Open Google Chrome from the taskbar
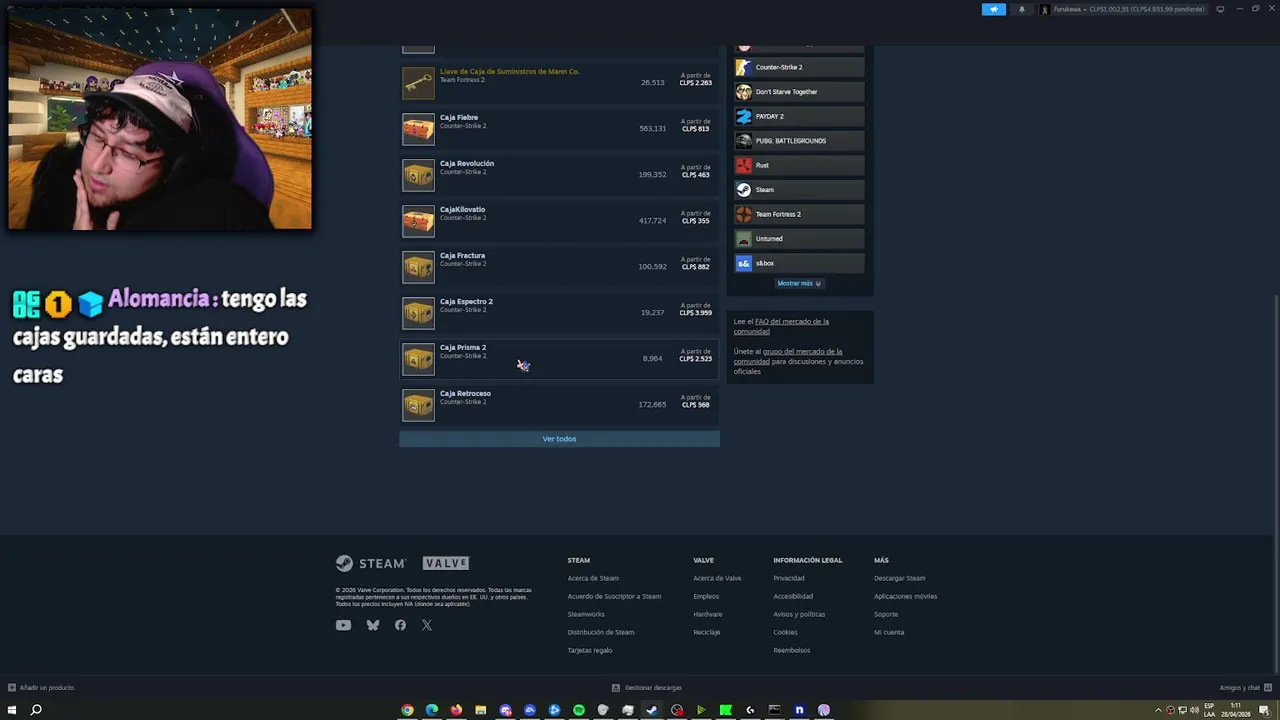 [x=407, y=710]
